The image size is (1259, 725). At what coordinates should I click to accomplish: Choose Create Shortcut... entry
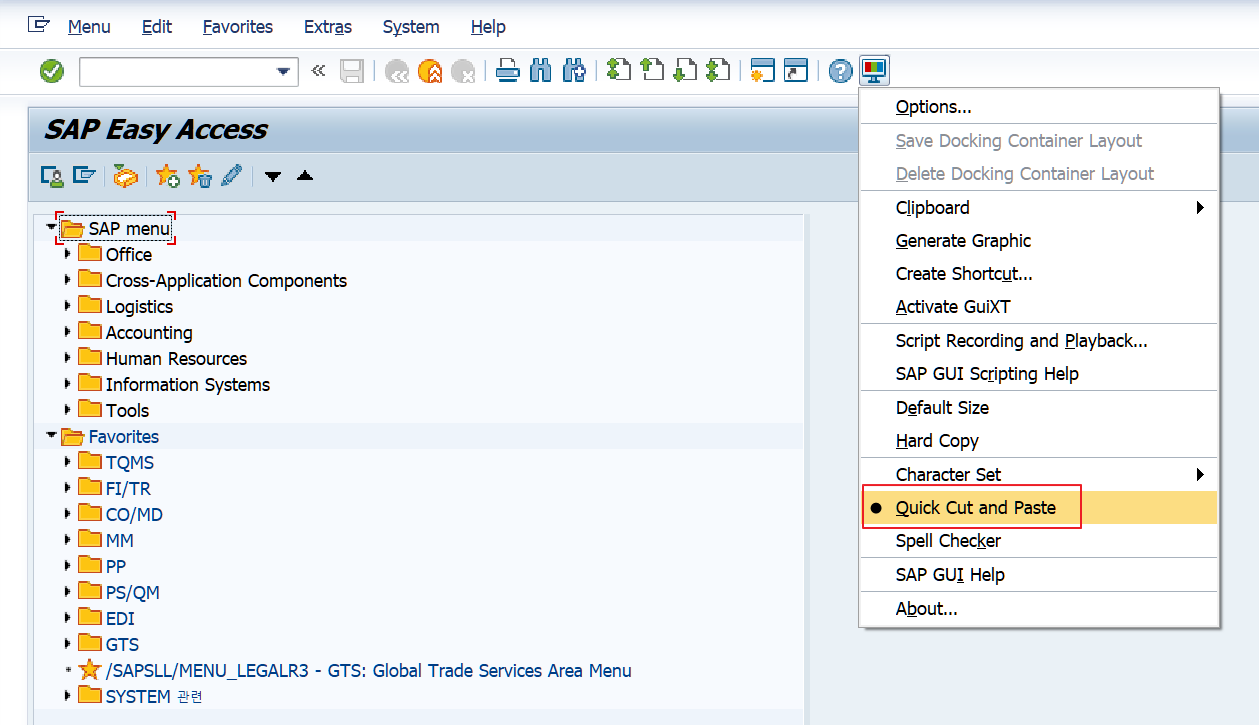coord(1039,274)
